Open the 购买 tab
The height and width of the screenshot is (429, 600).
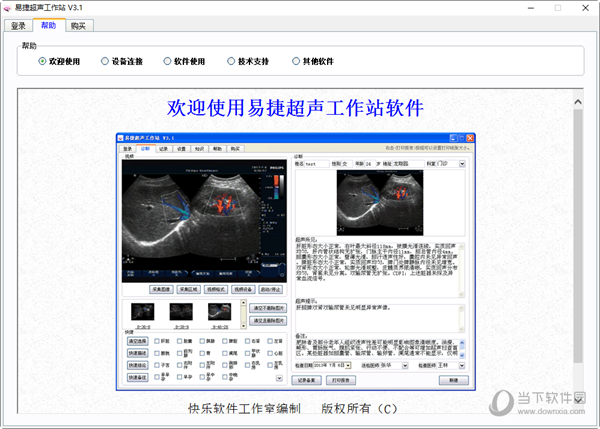[x=78, y=26]
